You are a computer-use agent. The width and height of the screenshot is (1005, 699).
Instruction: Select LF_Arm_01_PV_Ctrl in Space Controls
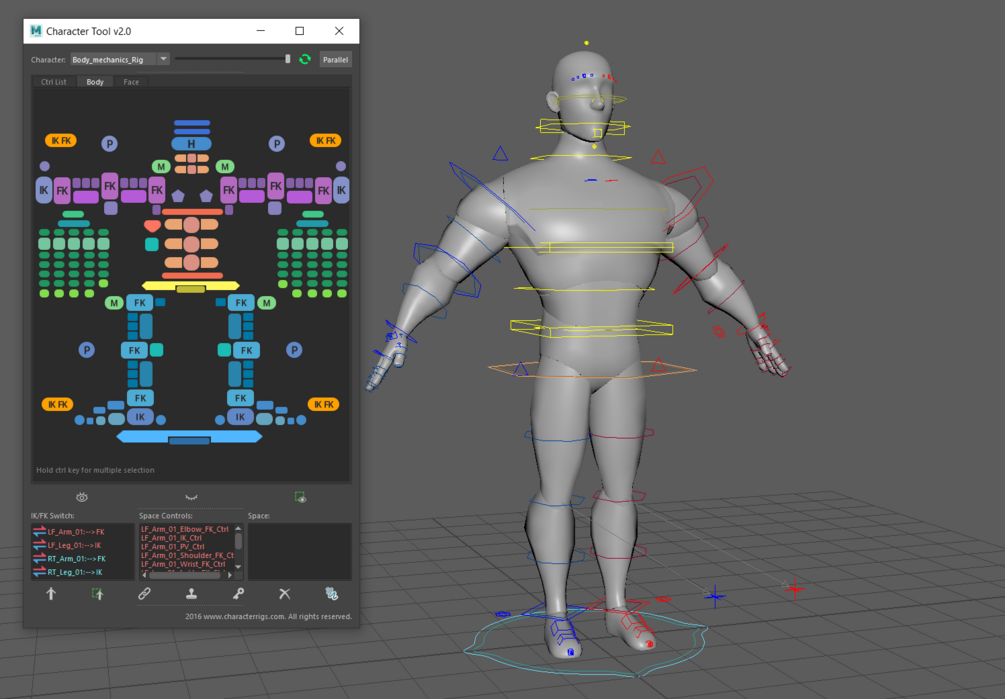point(173,547)
